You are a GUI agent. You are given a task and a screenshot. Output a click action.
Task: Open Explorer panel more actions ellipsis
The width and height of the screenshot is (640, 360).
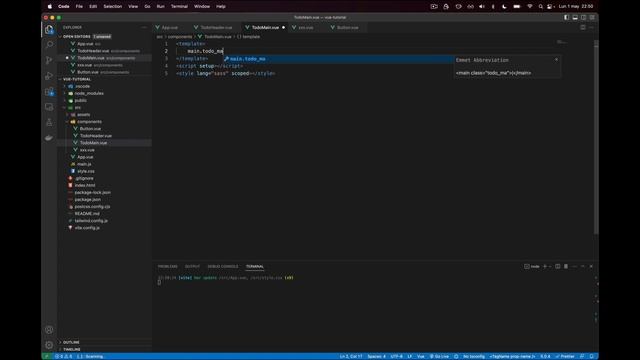[144, 27]
